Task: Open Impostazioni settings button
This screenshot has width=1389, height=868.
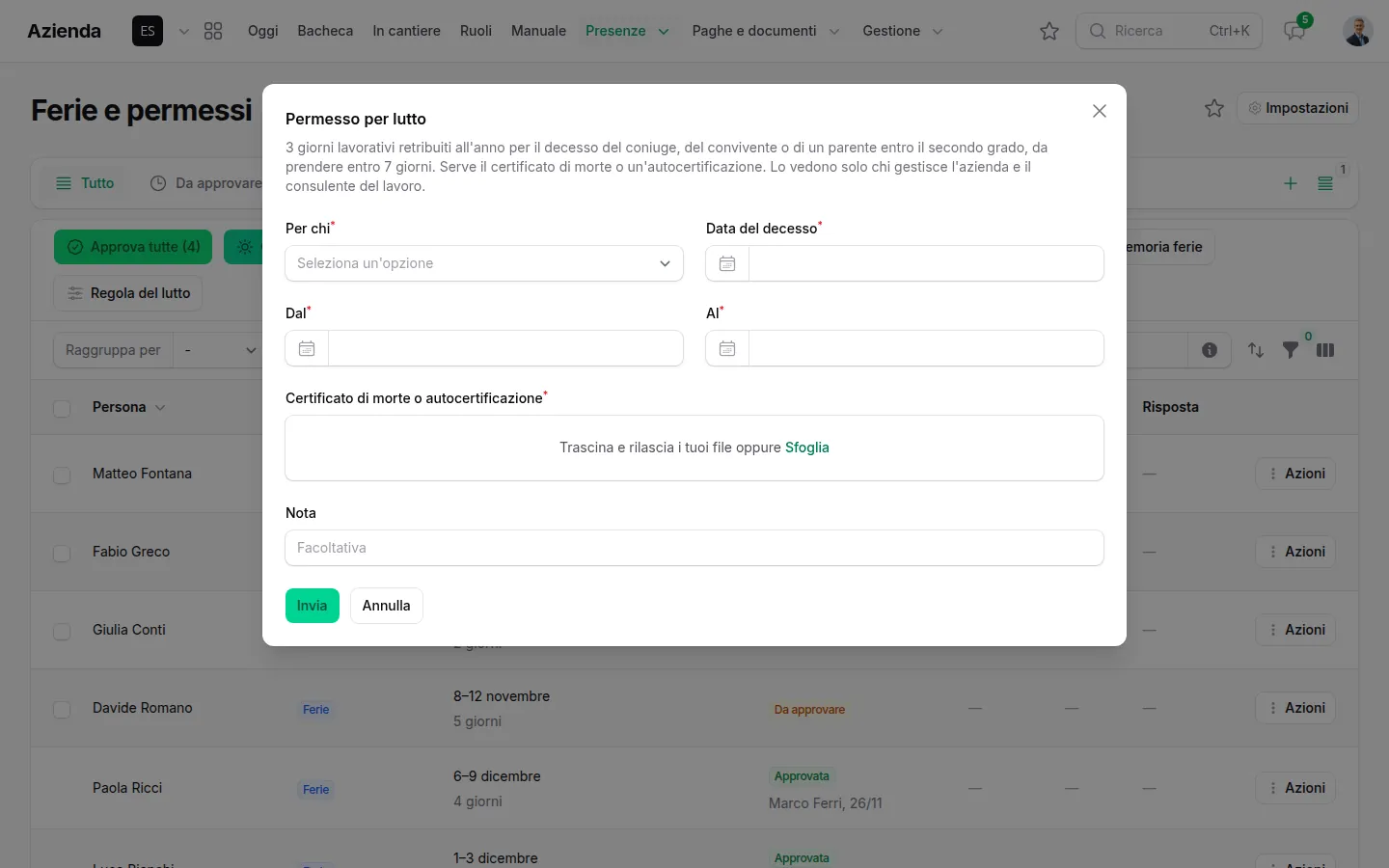Action: coord(1297,108)
